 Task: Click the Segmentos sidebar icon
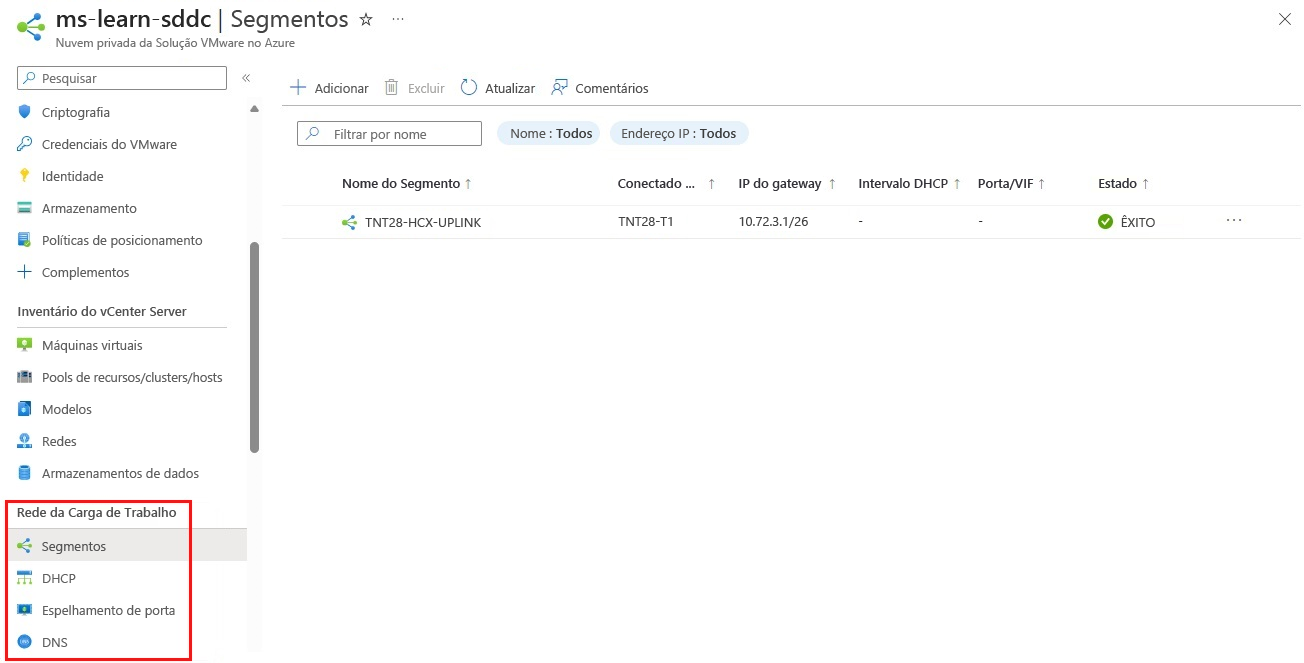point(25,546)
